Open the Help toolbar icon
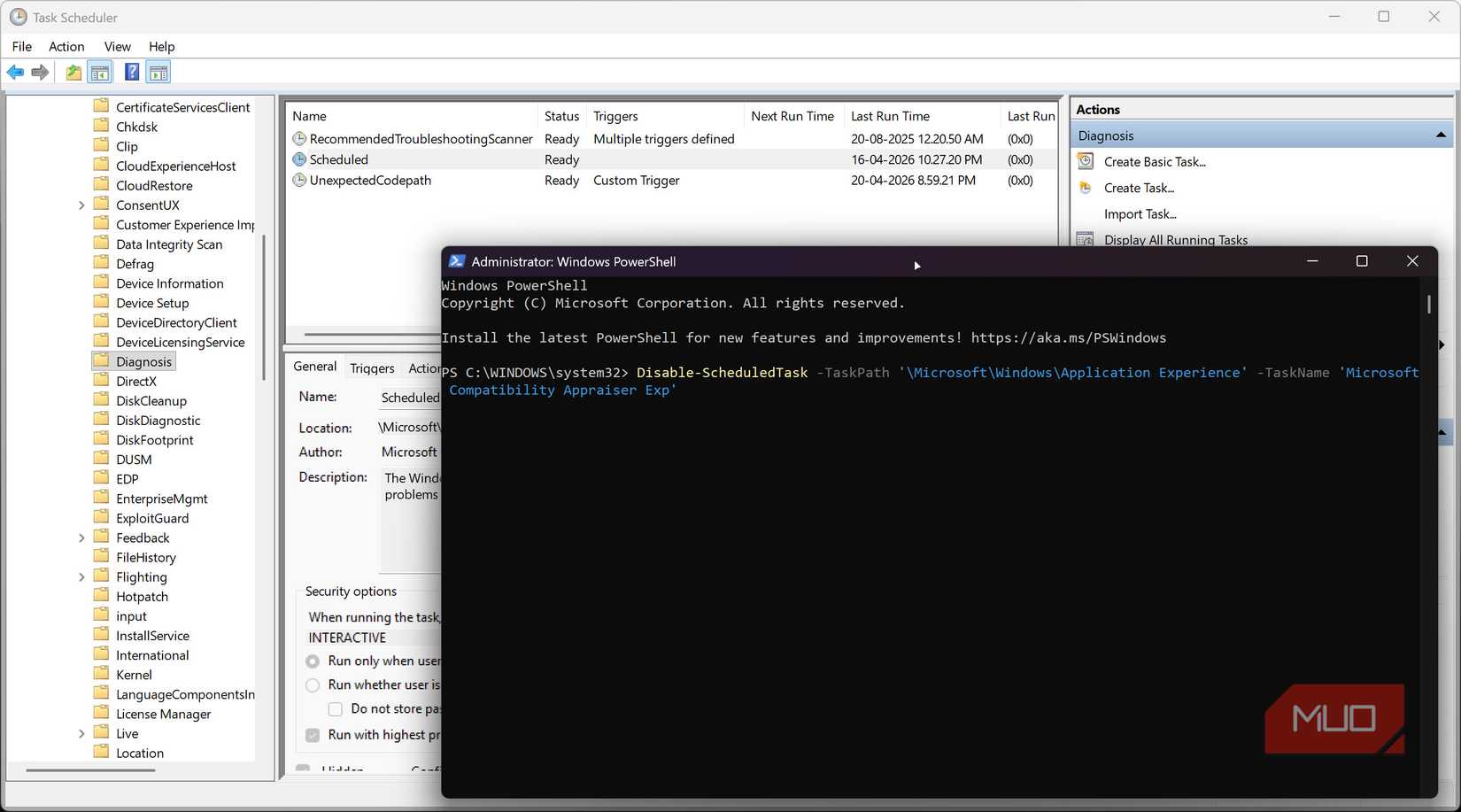 click(132, 73)
